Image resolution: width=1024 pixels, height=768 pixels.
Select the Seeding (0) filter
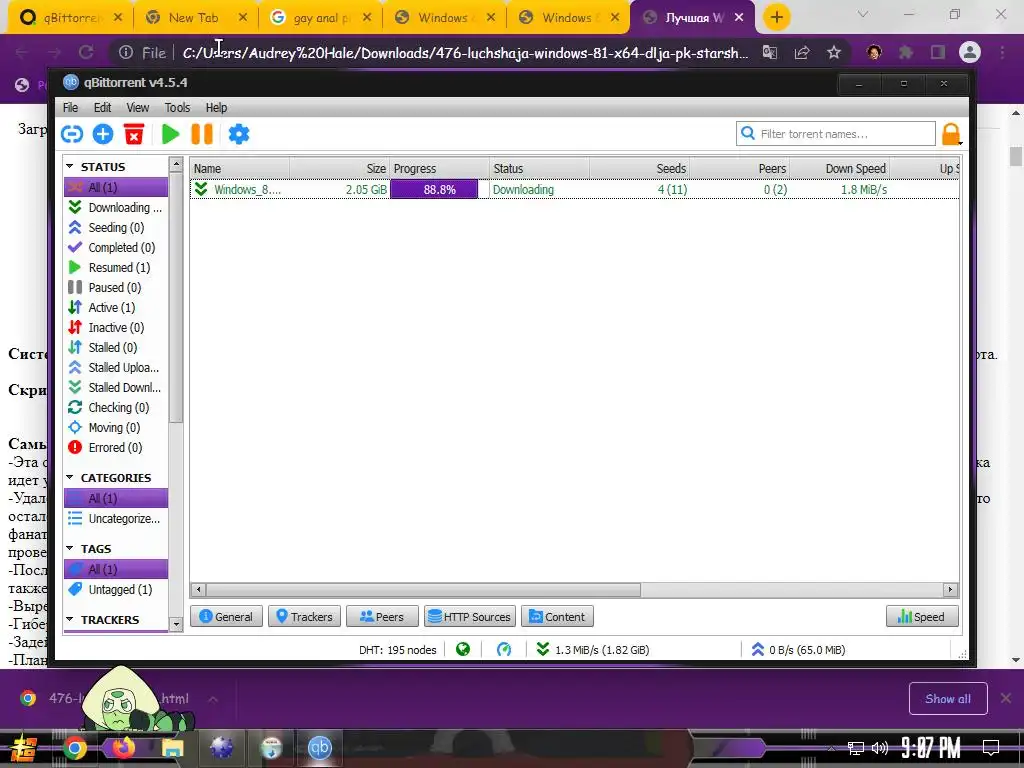coord(116,227)
